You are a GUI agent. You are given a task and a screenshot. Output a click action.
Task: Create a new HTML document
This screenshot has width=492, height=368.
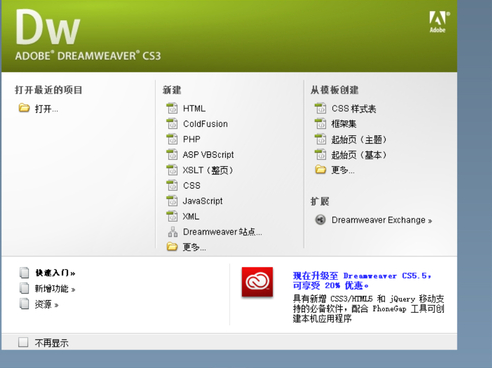click(194, 108)
